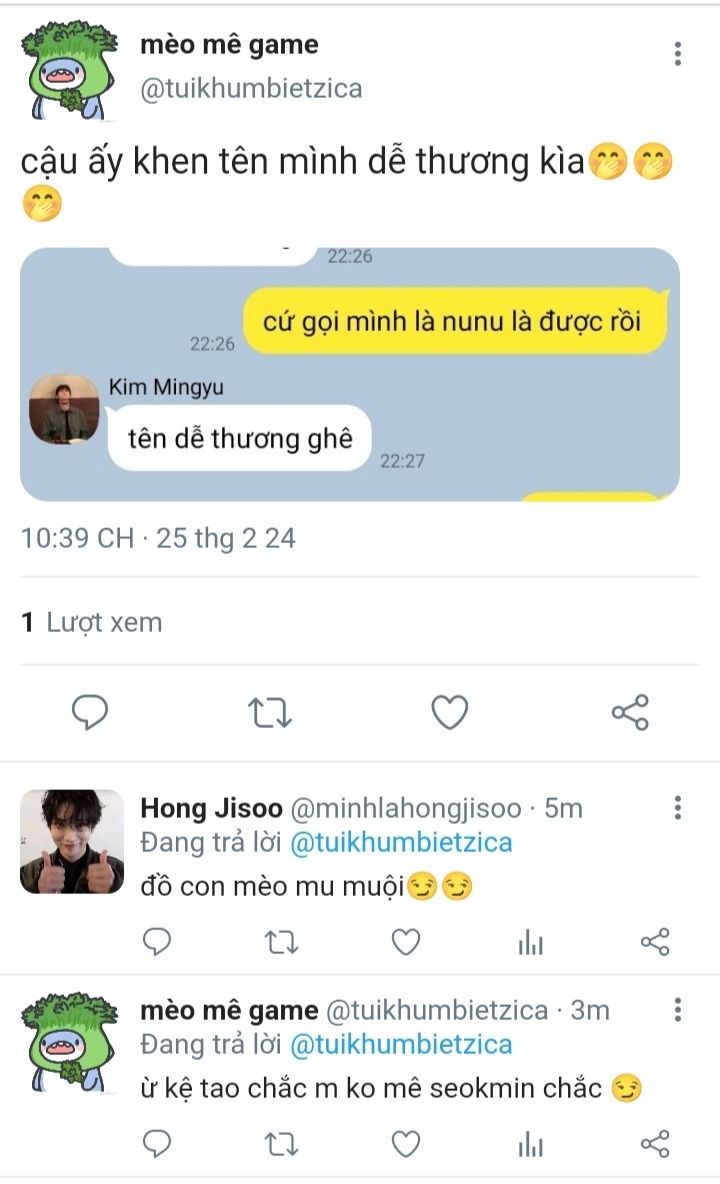Screen dimensions: 720x1184
Task: Like the seokmin reply tweet
Action: [x=405, y=1144]
